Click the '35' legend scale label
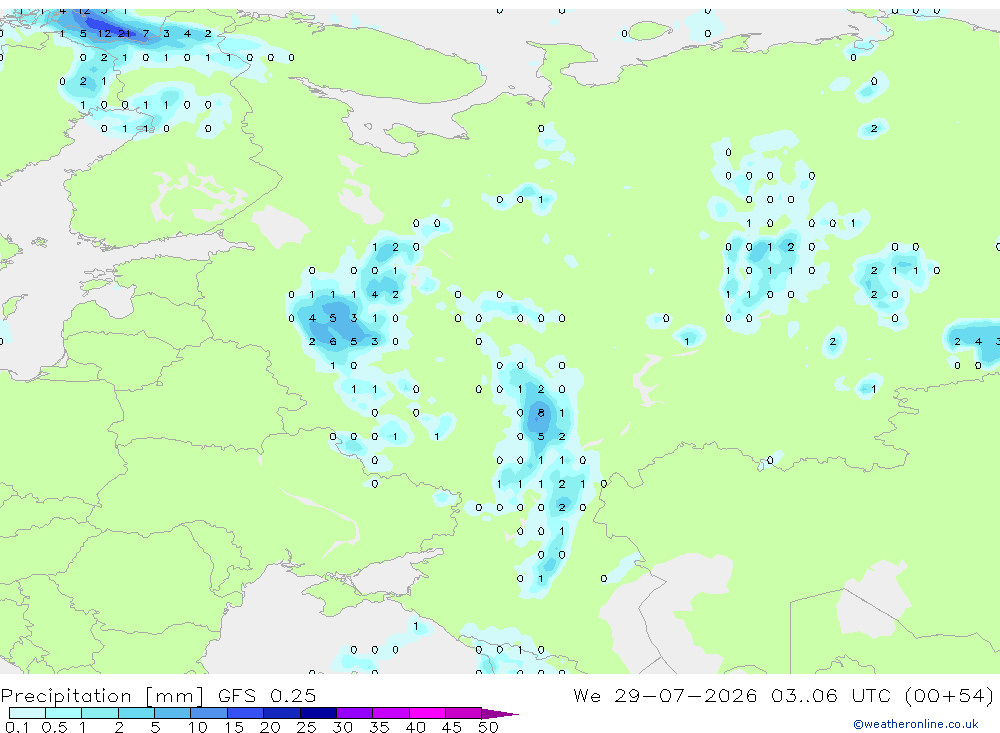Viewport: 1000px width, 733px height. coord(379,727)
